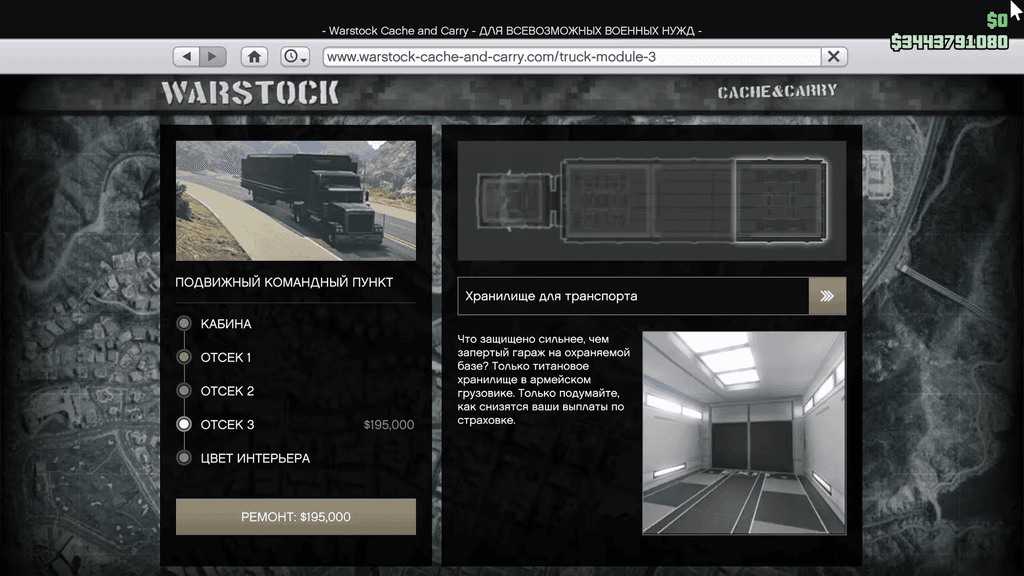Screen dimensions: 1024x576
Task: Click the vehicle storage interior preview image
Action: tap(744, 433)
